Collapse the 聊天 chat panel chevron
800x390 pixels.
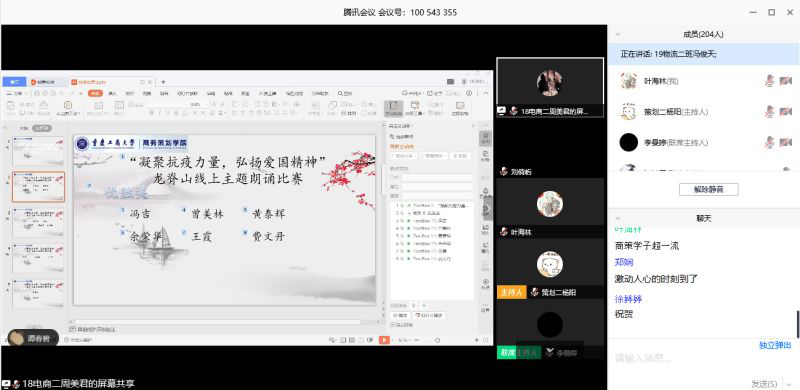618,218
